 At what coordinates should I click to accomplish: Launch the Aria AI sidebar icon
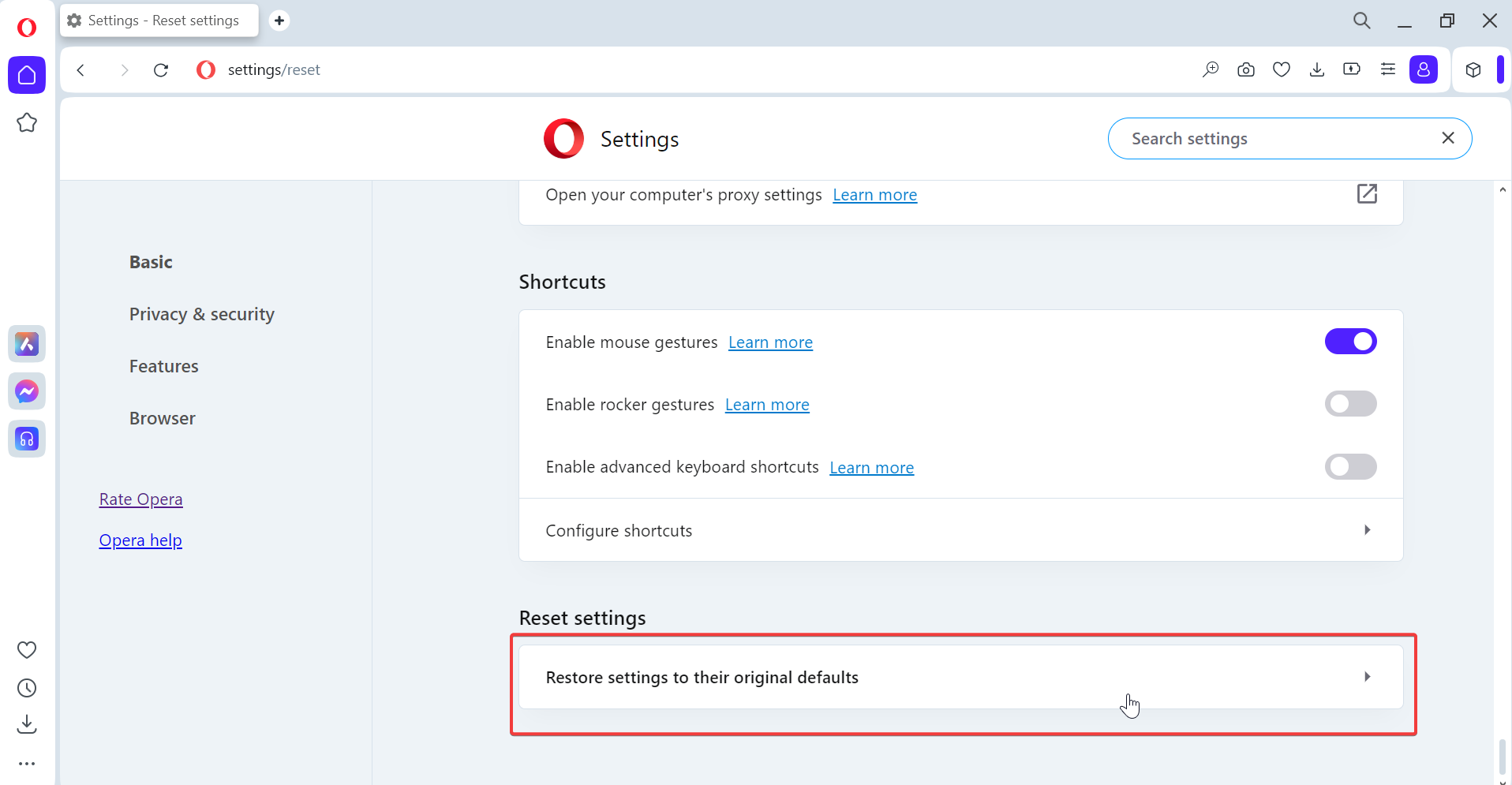27,344
